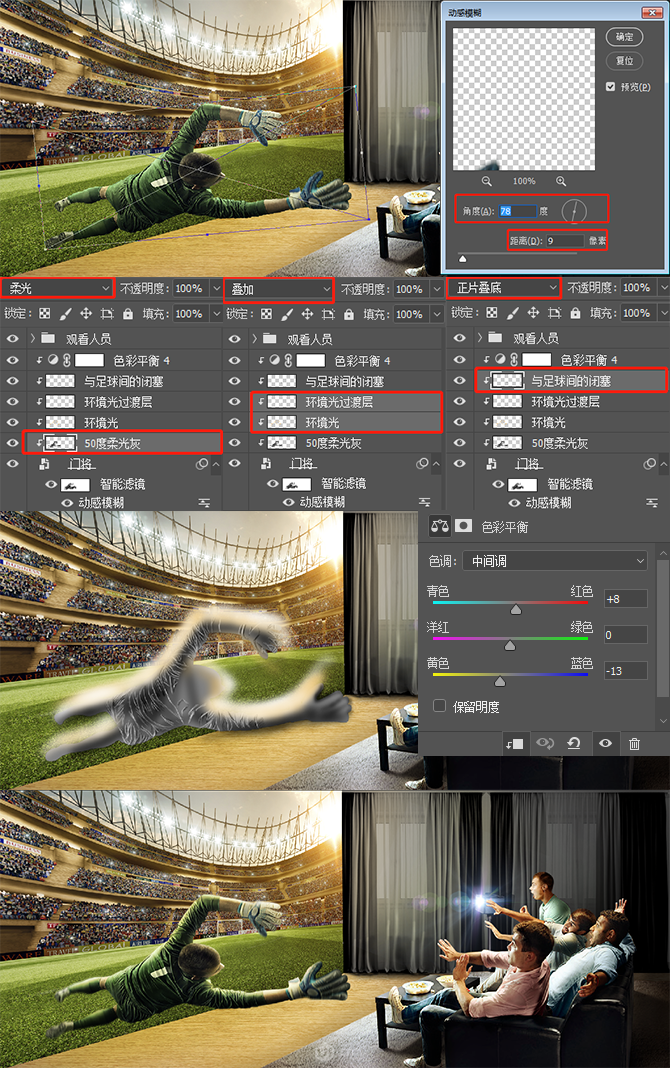Click lock transparent pixels icon in 柔光 panel
This screenshot has width=670, height=1068.
tap(44, 314)
